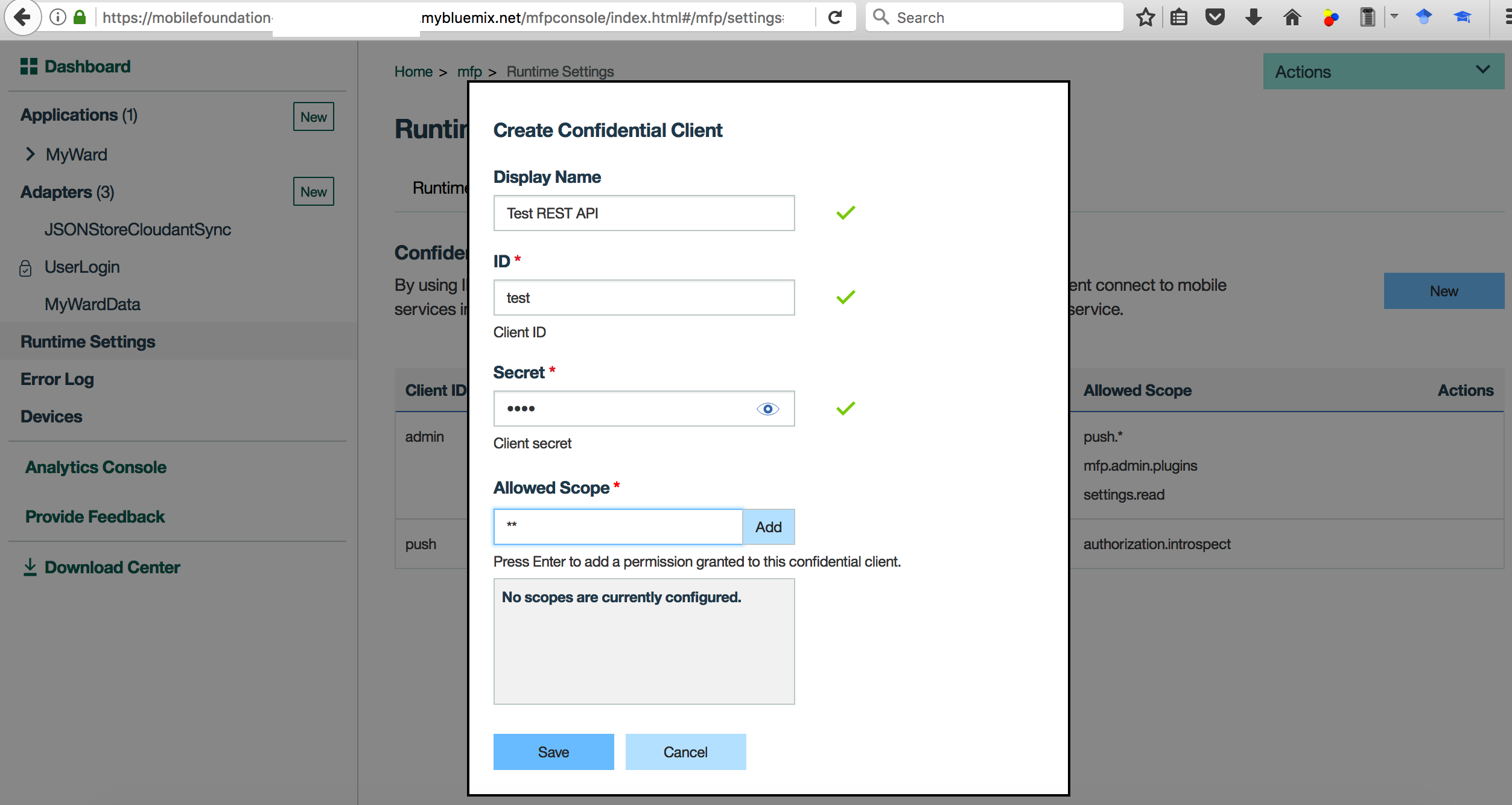Open Error Log in sidebar
The image size is (1512, 805).
pos(57,379)
